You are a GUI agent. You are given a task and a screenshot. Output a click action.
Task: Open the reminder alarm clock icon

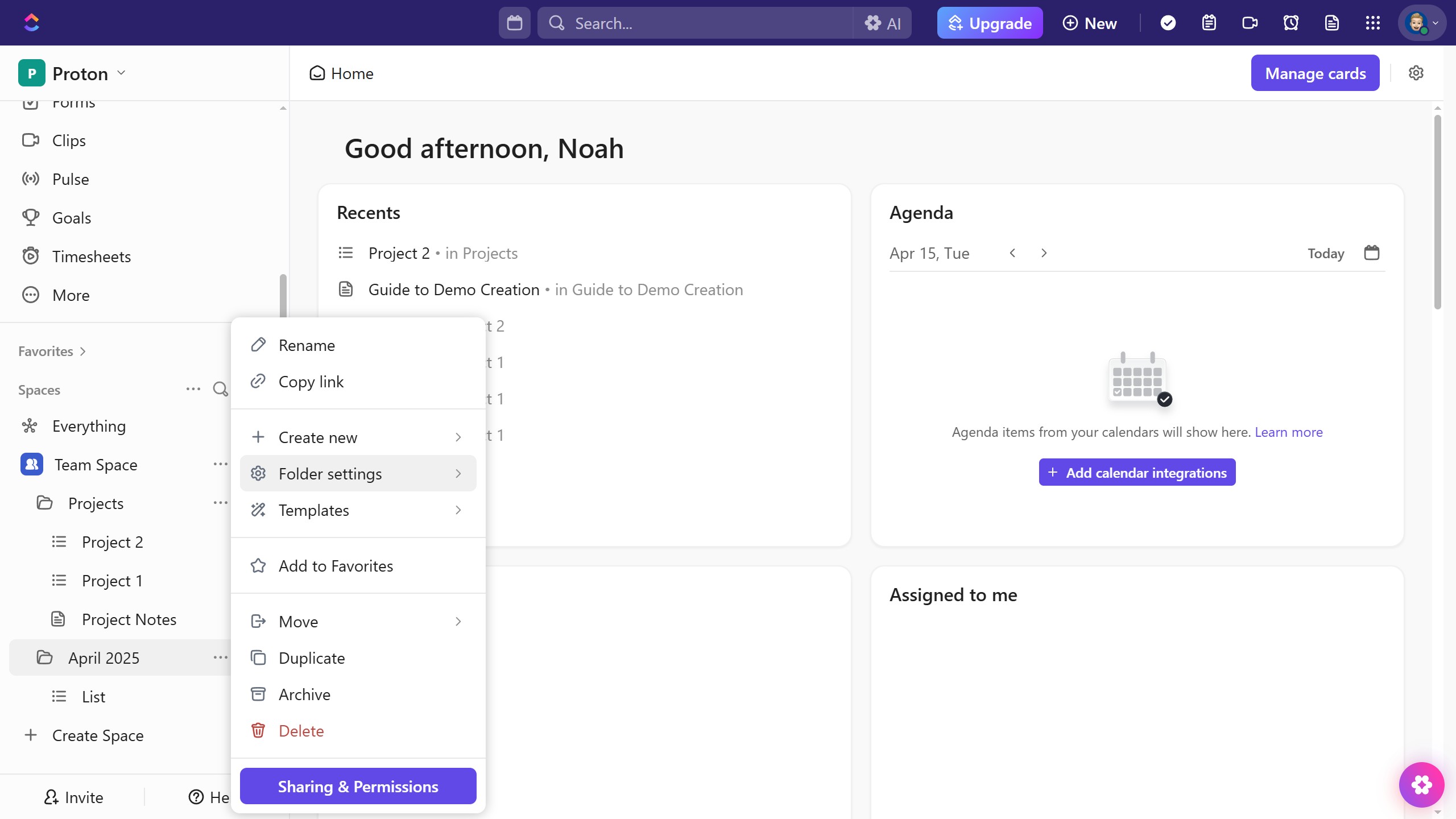tap(1290, 23)
